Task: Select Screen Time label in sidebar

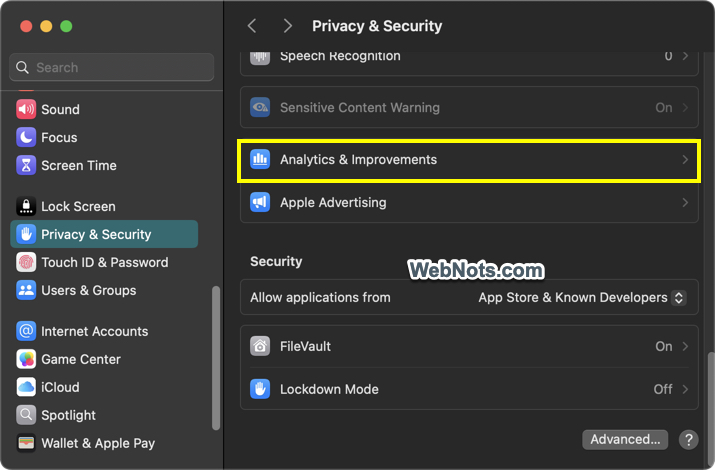Action: pyautogui.click(x=79, y=165)
